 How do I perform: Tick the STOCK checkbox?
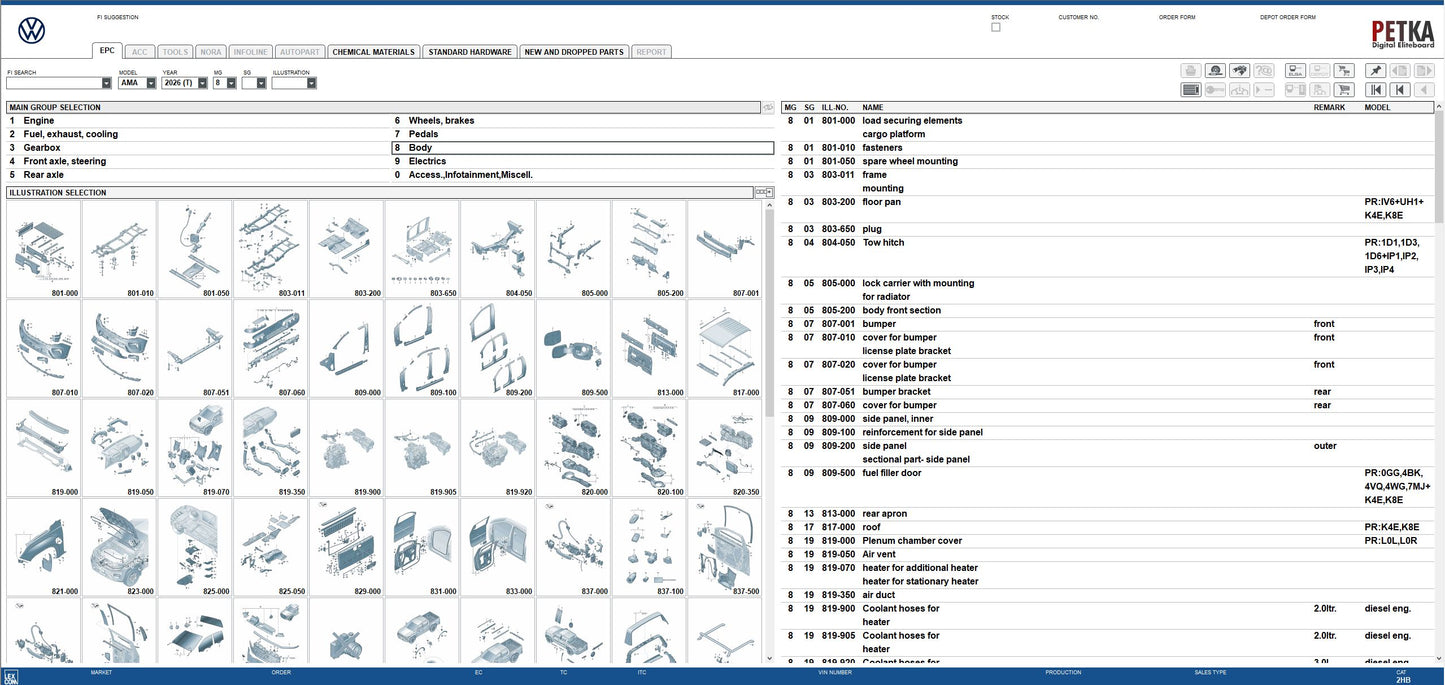[x=995, y=25]
